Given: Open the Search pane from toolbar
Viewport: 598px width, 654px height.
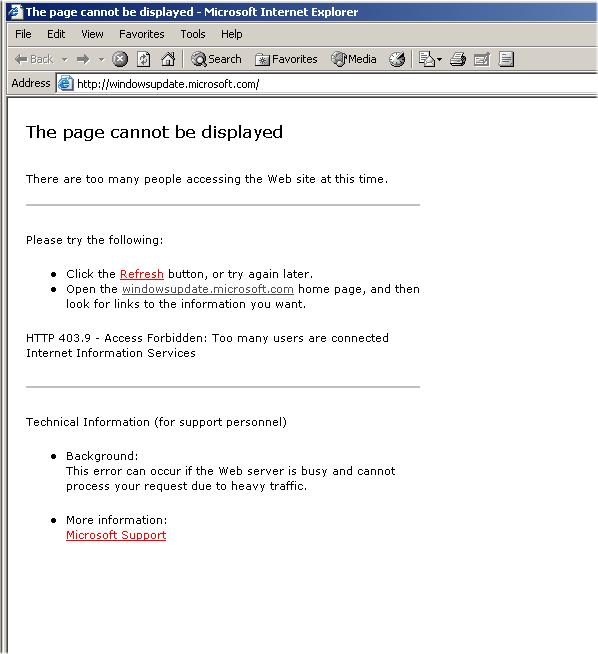Looking at the screenshot, I should point(216,59).
